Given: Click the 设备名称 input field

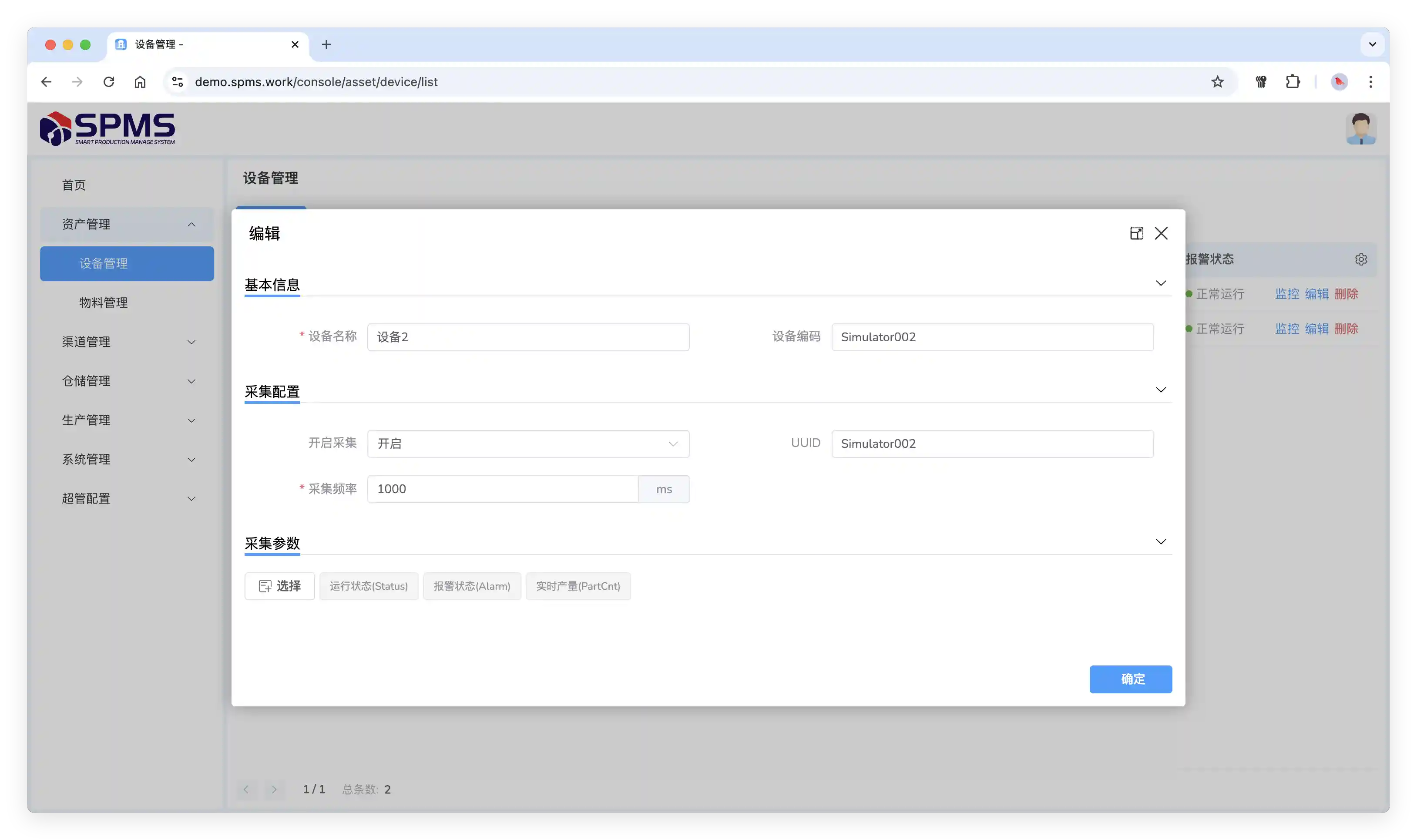Looking at the screenshot, I should (527, 337).
